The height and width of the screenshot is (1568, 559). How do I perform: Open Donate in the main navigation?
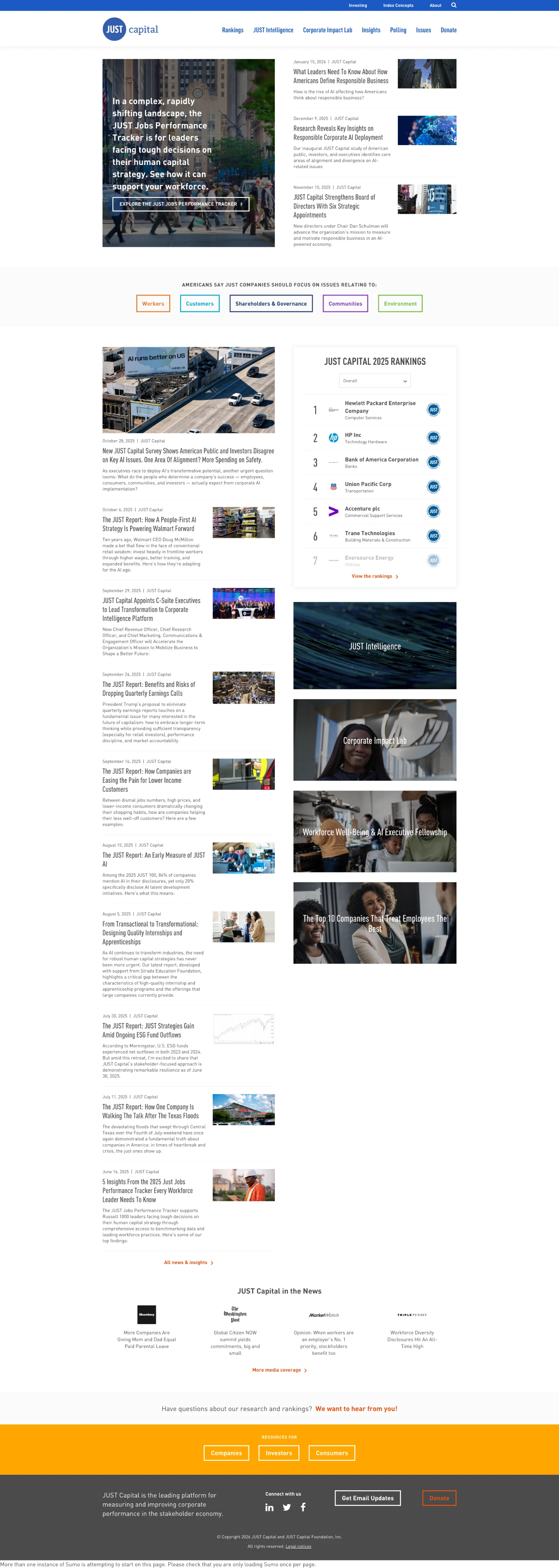448,30
